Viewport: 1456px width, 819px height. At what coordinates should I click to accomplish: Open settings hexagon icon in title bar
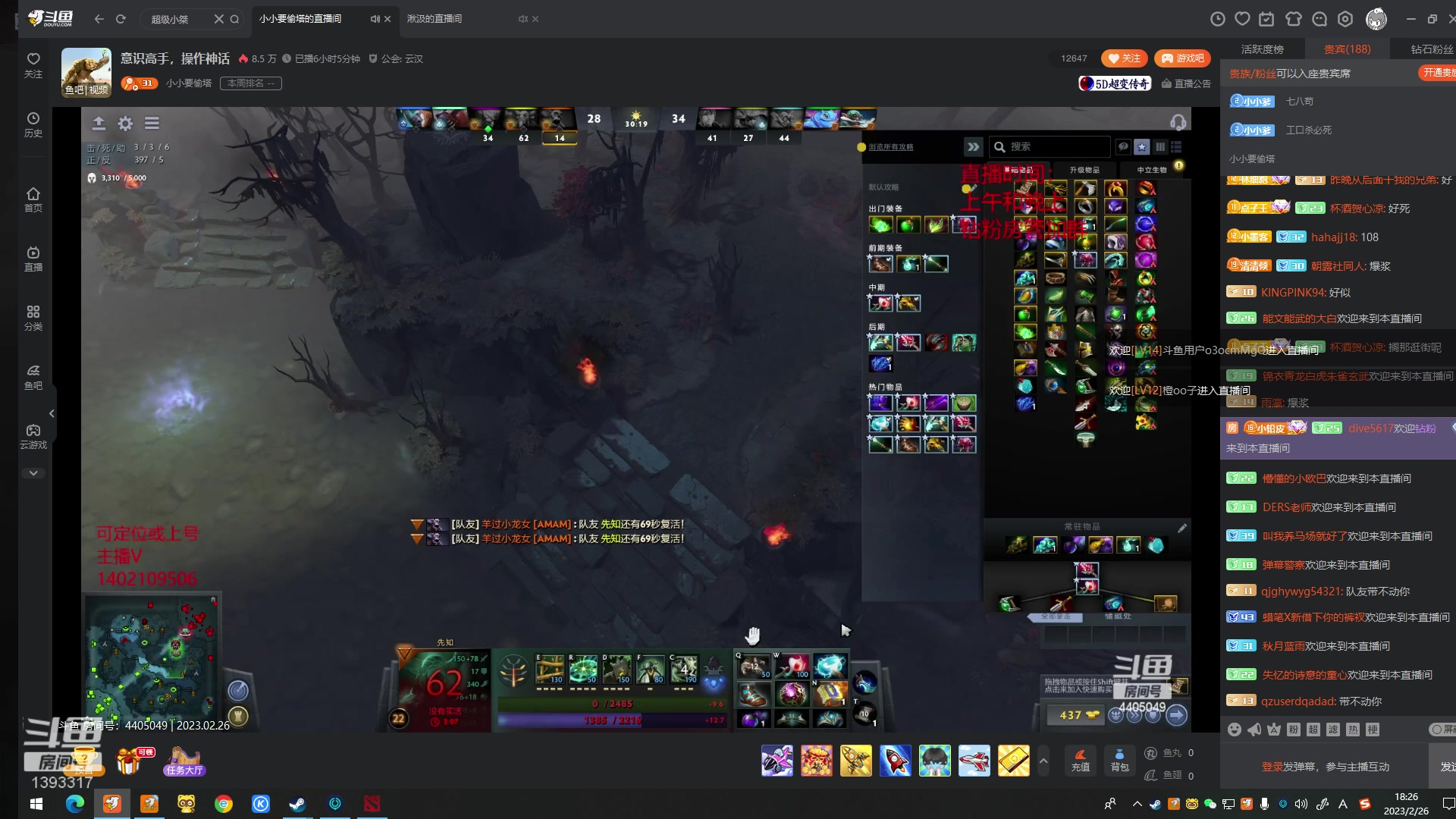pyautogui.click(x=1345, y=19)
